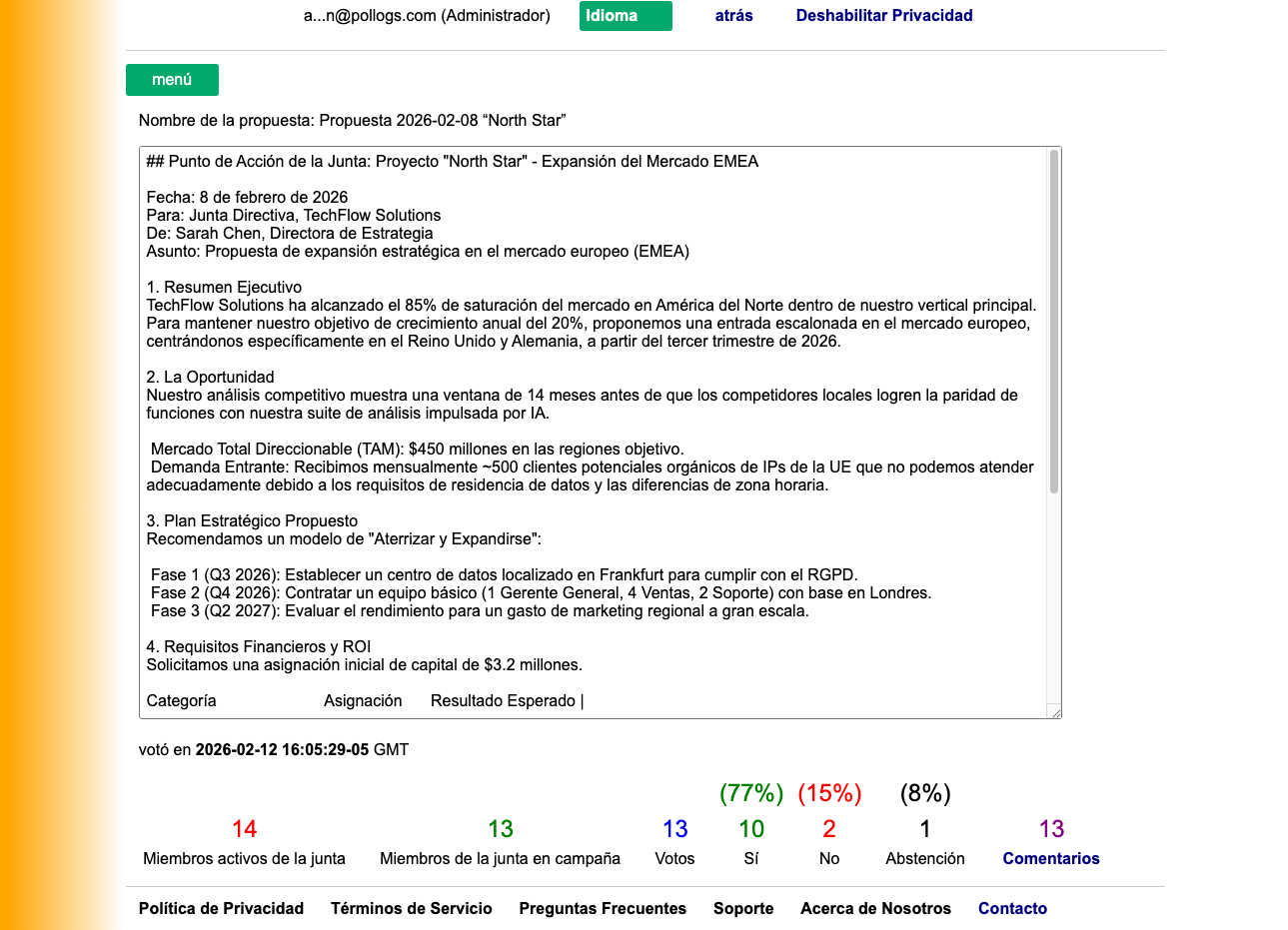Screen dimensions: 1288x930
Task: Open the Soporte footer link
Action: (x=743, y=908)
